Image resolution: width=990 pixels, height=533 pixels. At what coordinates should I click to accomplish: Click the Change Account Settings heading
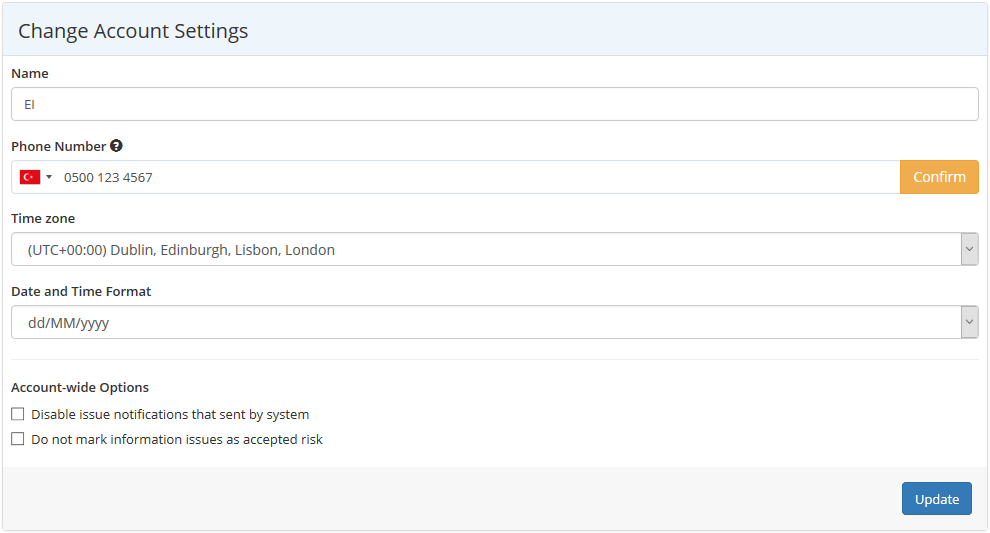tap(133, 31)
